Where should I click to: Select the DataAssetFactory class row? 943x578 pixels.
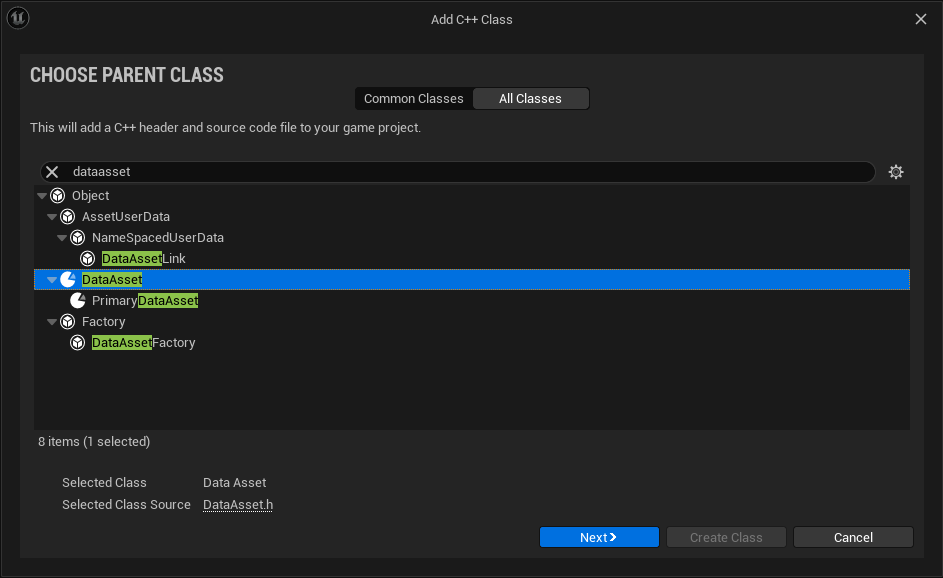(x=472, y=343)
